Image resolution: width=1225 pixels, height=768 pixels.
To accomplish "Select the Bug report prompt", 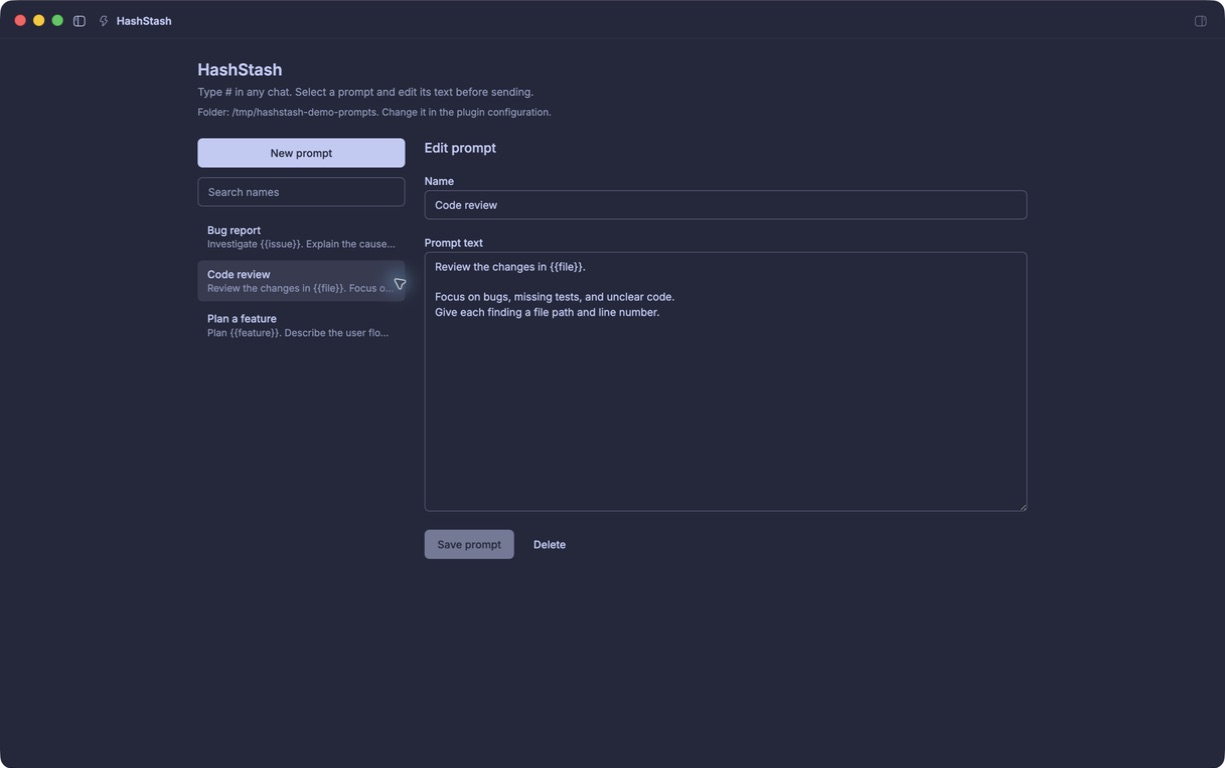I will coord(301,237).
